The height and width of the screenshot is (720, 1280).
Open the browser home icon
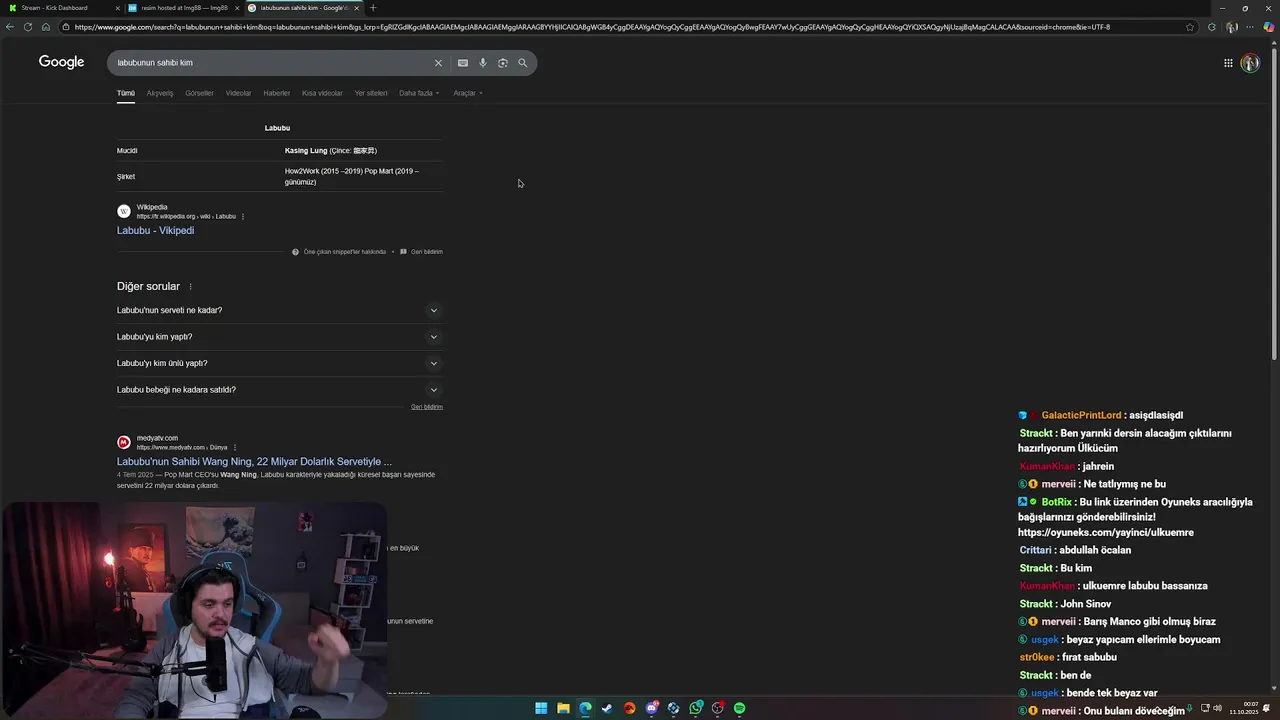pyautogui.click(x=45, y=27)
